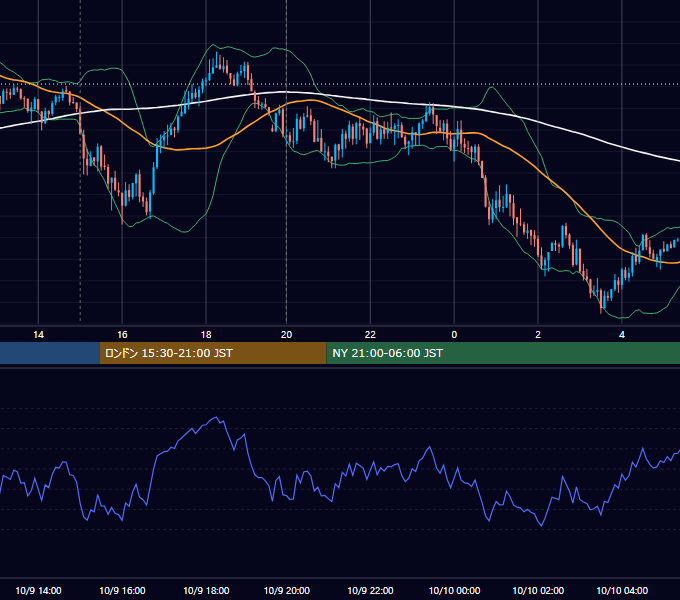Viewport: 680px width, 600px height.
Task: Click the 18 hour label on upper axis
Action: click(x=206, y=335)
